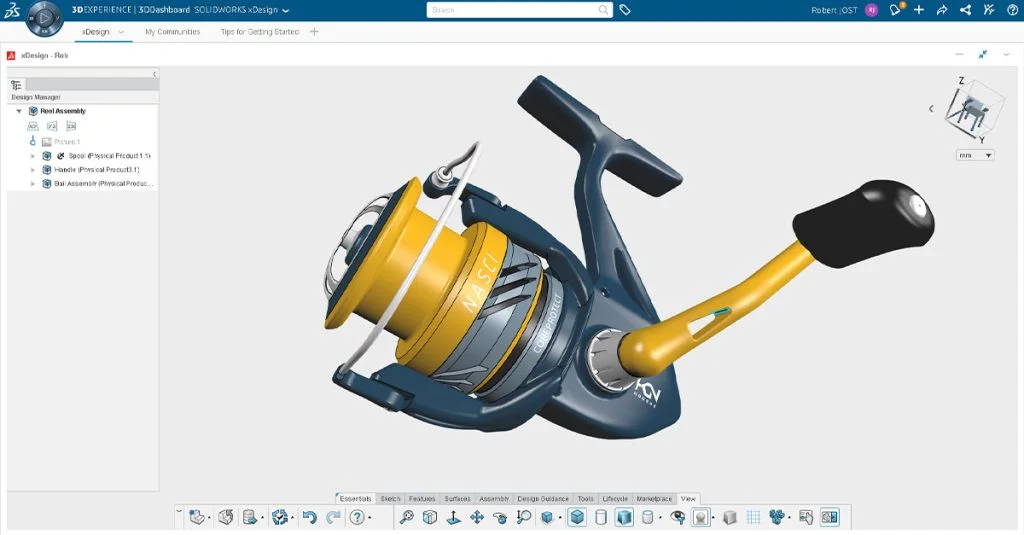
Task: Toggle the hide/show eye icon in toolbar
Action: [x=677, y=517]
